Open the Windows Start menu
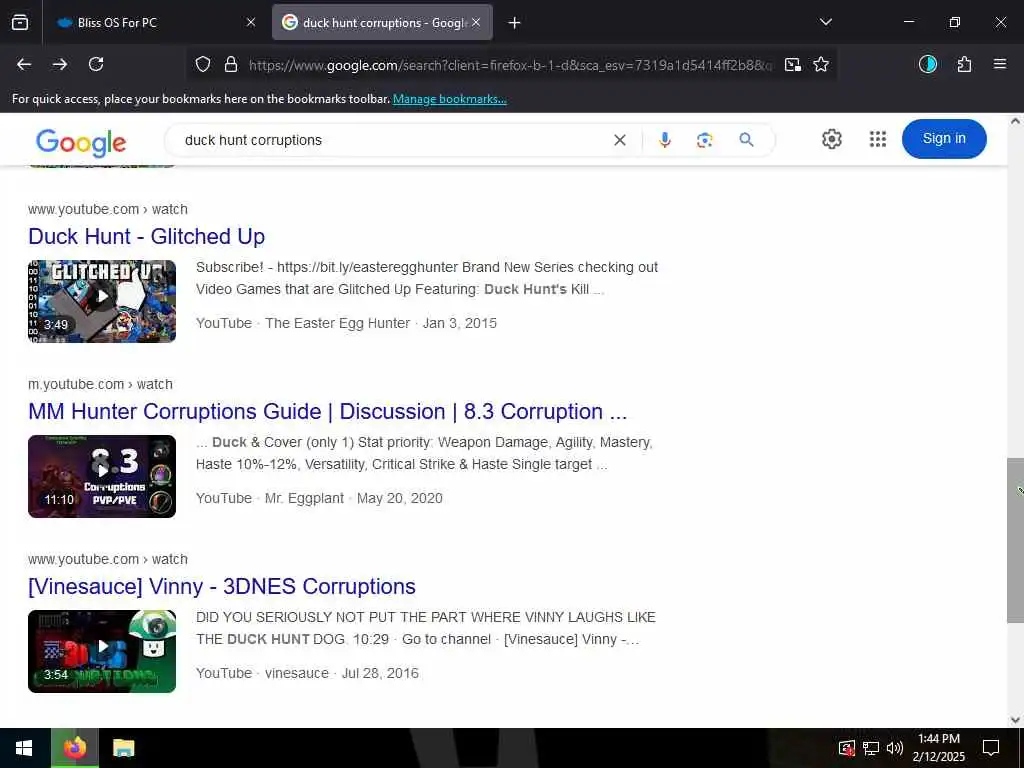Viewport: 1024px width, 768px height. (x=24, y=748)
